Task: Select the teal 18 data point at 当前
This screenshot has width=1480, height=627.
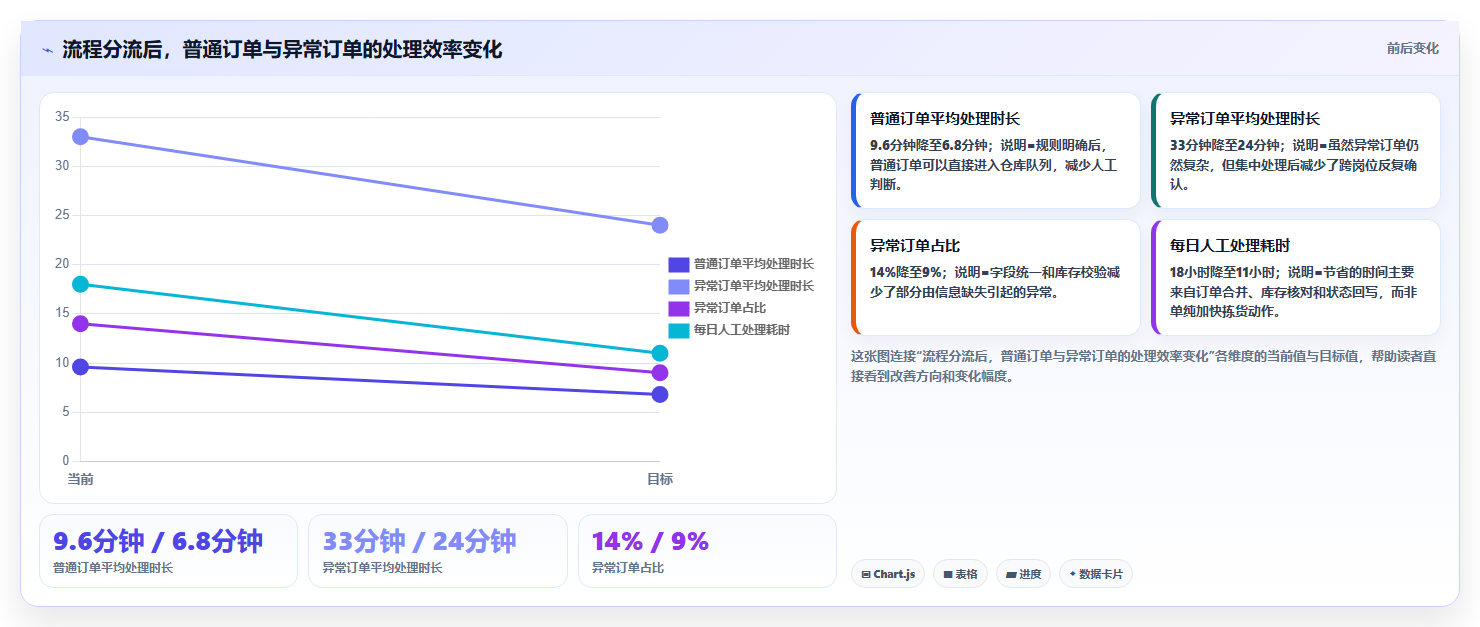Action: tap(80, 284)
